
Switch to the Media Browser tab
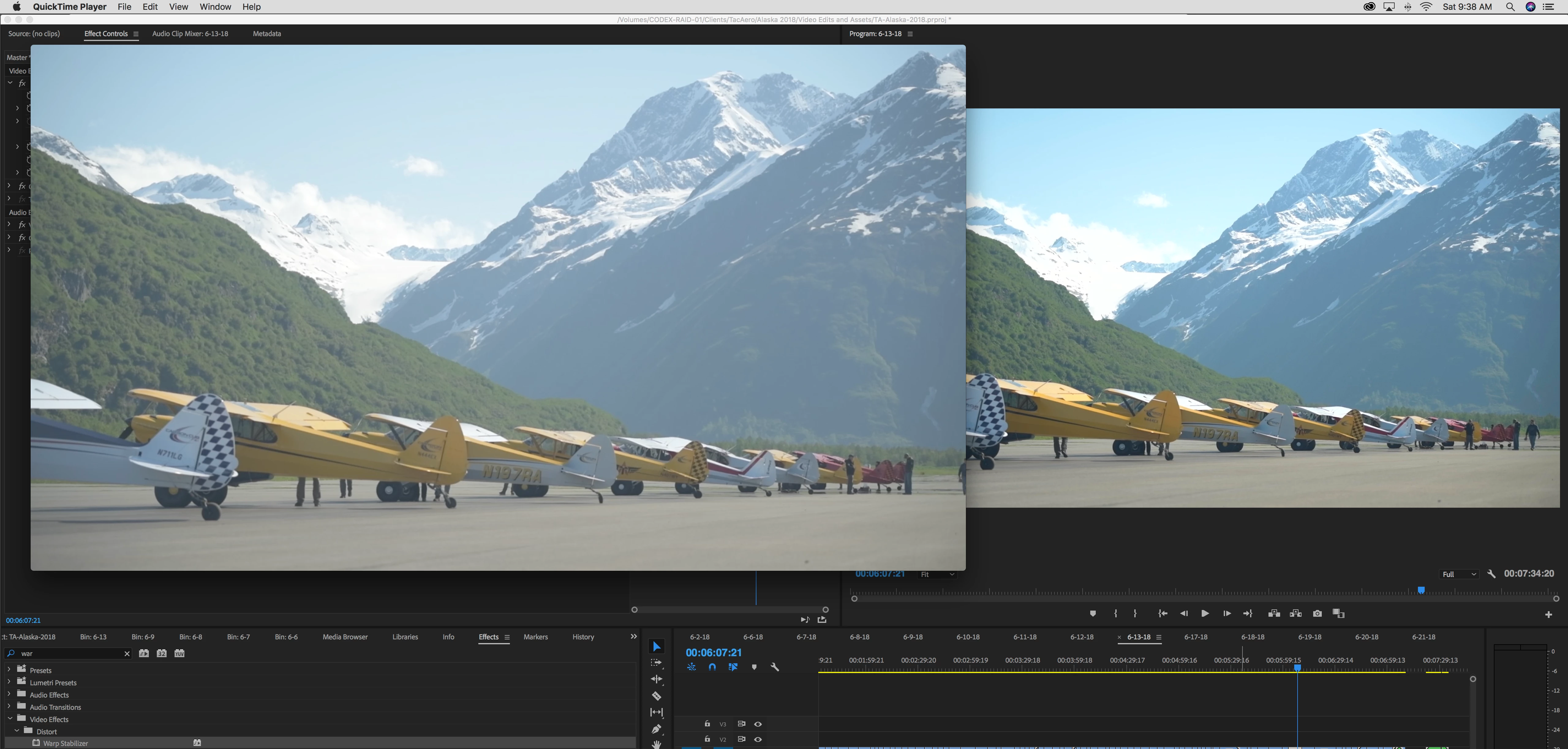point(345,637)
